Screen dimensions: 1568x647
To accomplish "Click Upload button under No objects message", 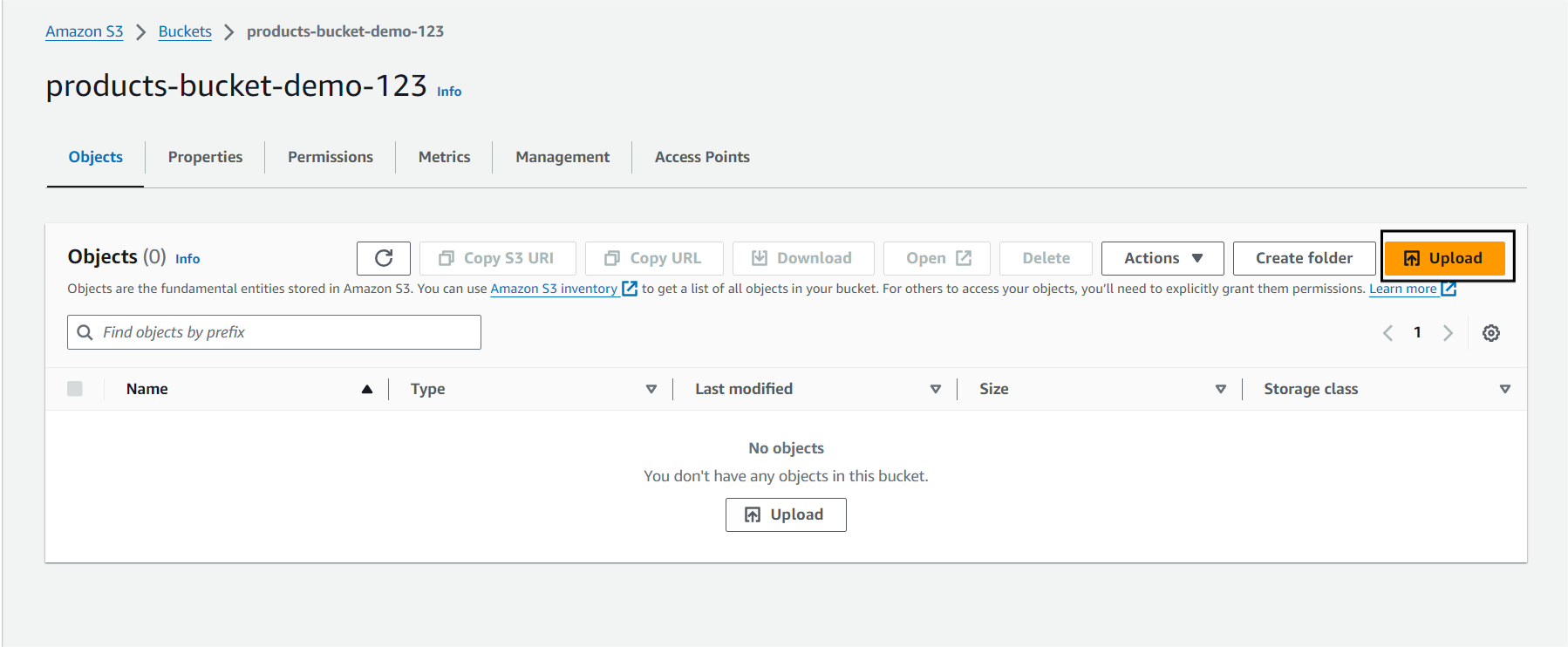I will (x=786, y=514).
